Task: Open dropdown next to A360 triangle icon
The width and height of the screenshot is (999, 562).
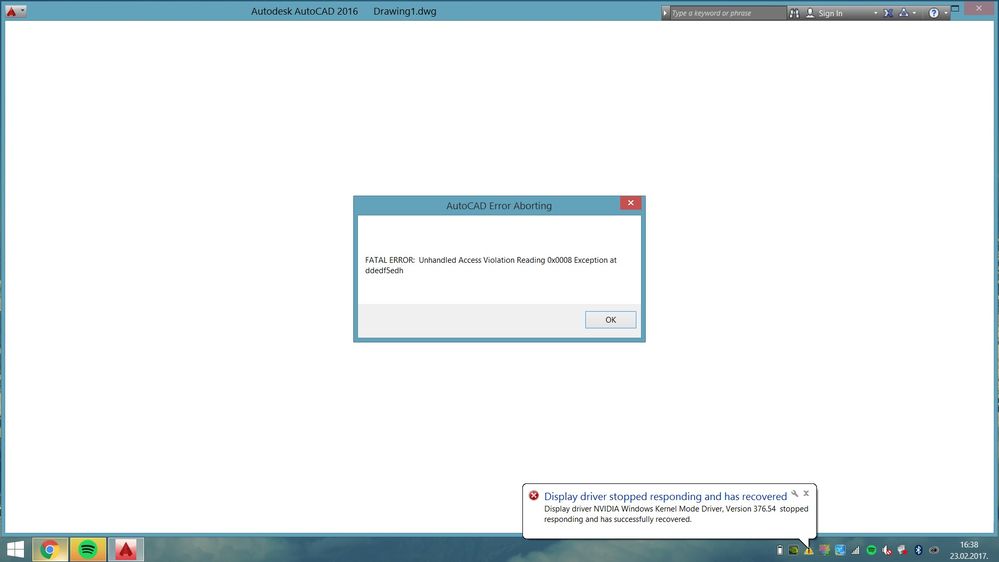Action: (914, 13)
